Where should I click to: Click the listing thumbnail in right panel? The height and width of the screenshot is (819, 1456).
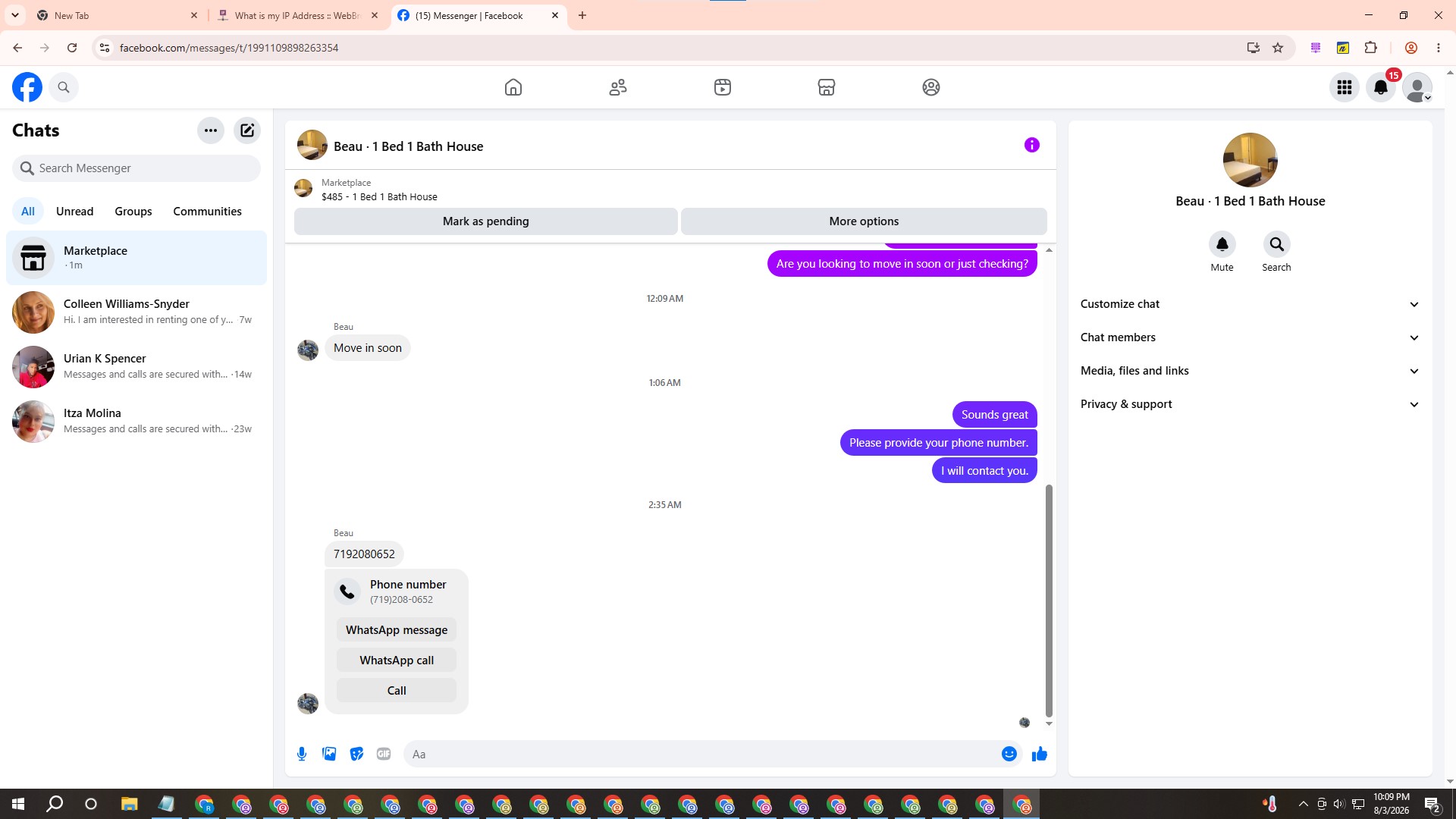tap(1250, 160)
